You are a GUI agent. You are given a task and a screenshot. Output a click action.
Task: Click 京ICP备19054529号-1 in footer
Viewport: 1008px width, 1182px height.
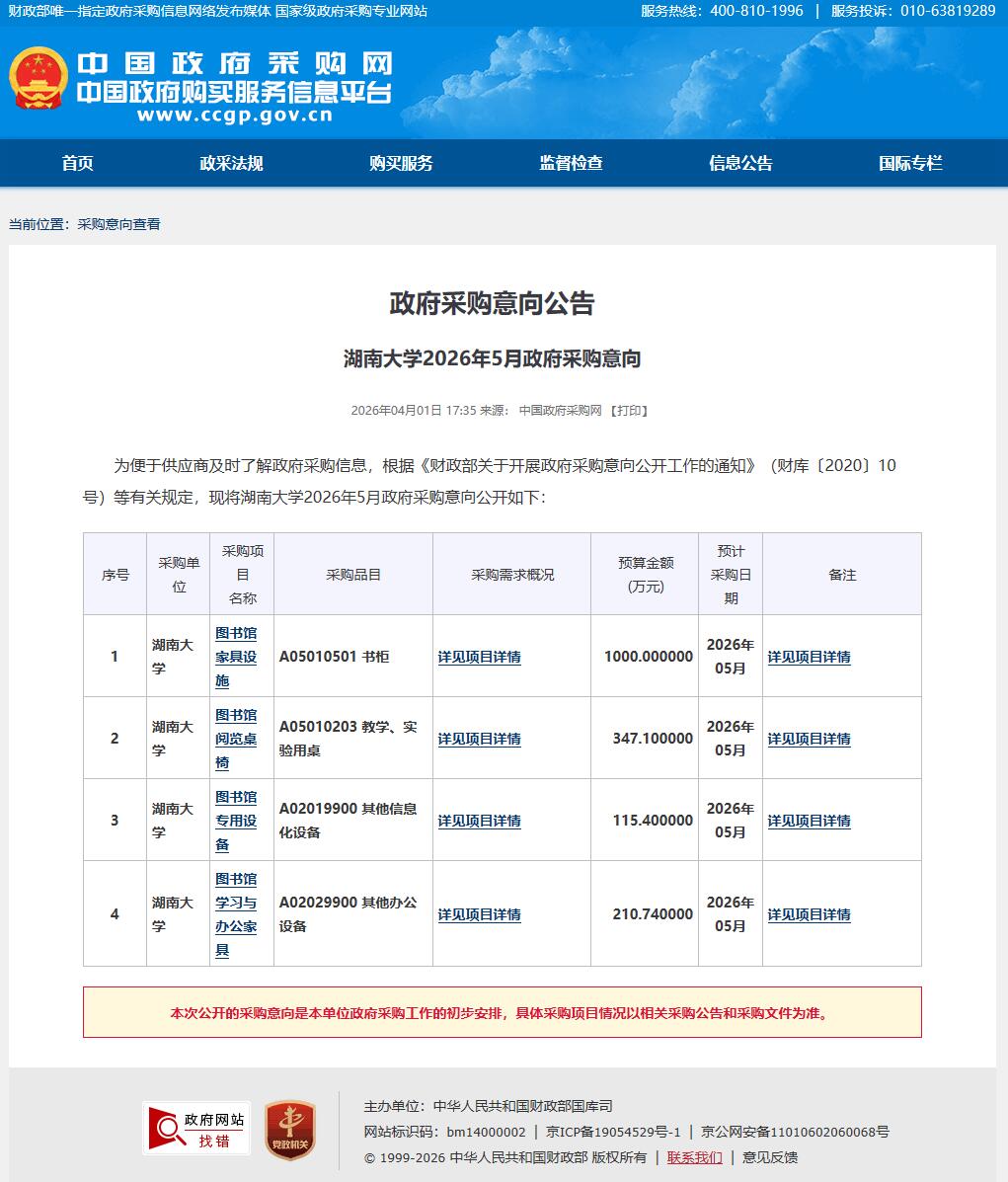pos(613,1133)
